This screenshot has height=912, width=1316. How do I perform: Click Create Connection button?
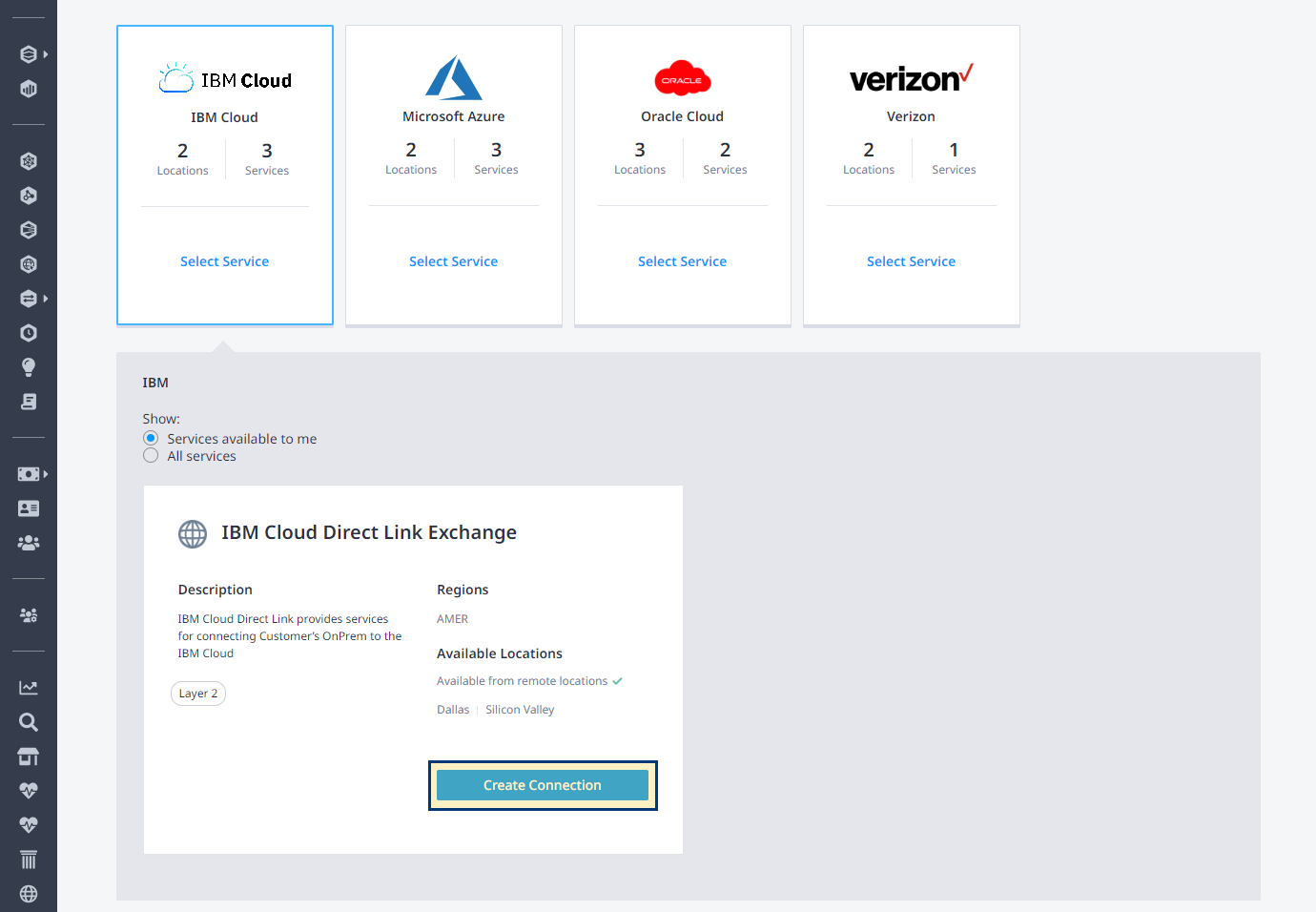click(542, 785)
